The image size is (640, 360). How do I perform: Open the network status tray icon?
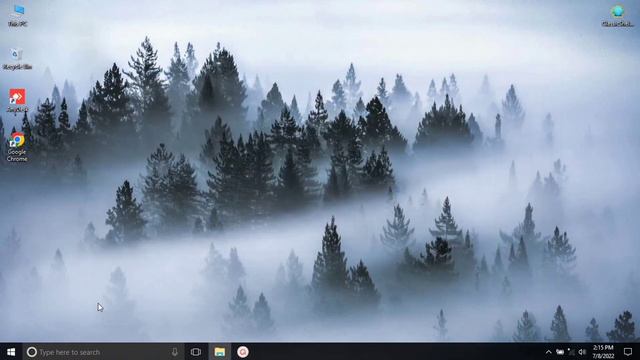(571, 352)
